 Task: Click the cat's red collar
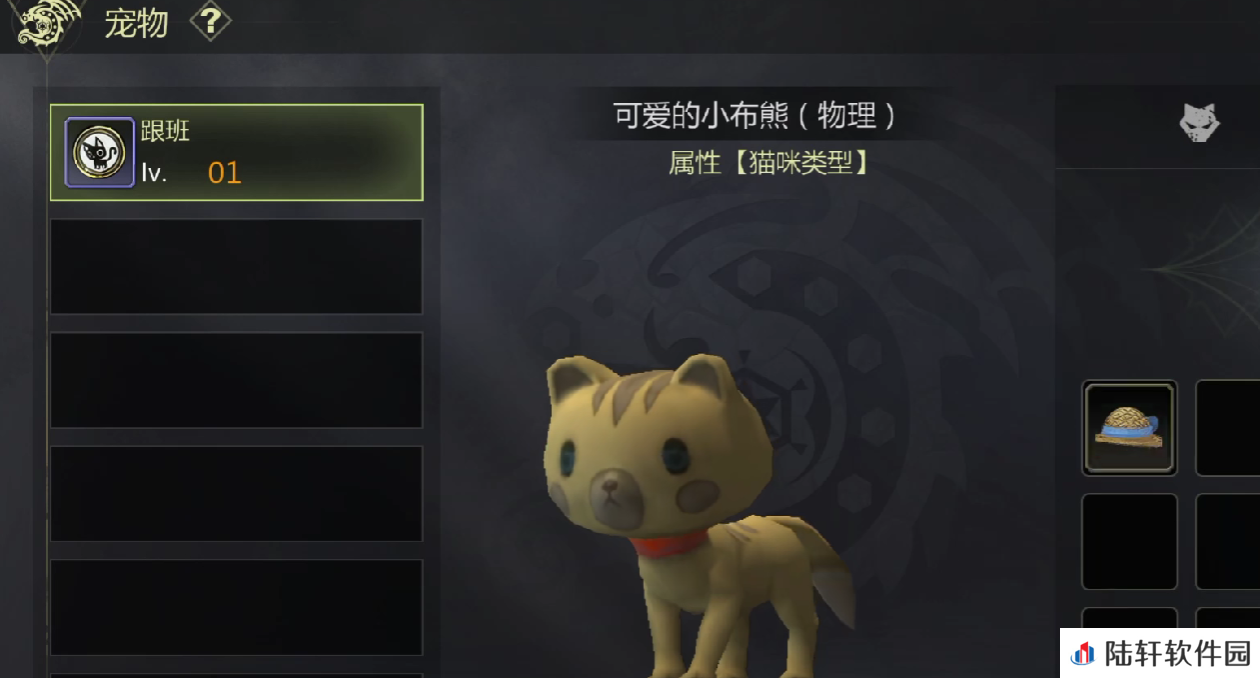(668, 547)
